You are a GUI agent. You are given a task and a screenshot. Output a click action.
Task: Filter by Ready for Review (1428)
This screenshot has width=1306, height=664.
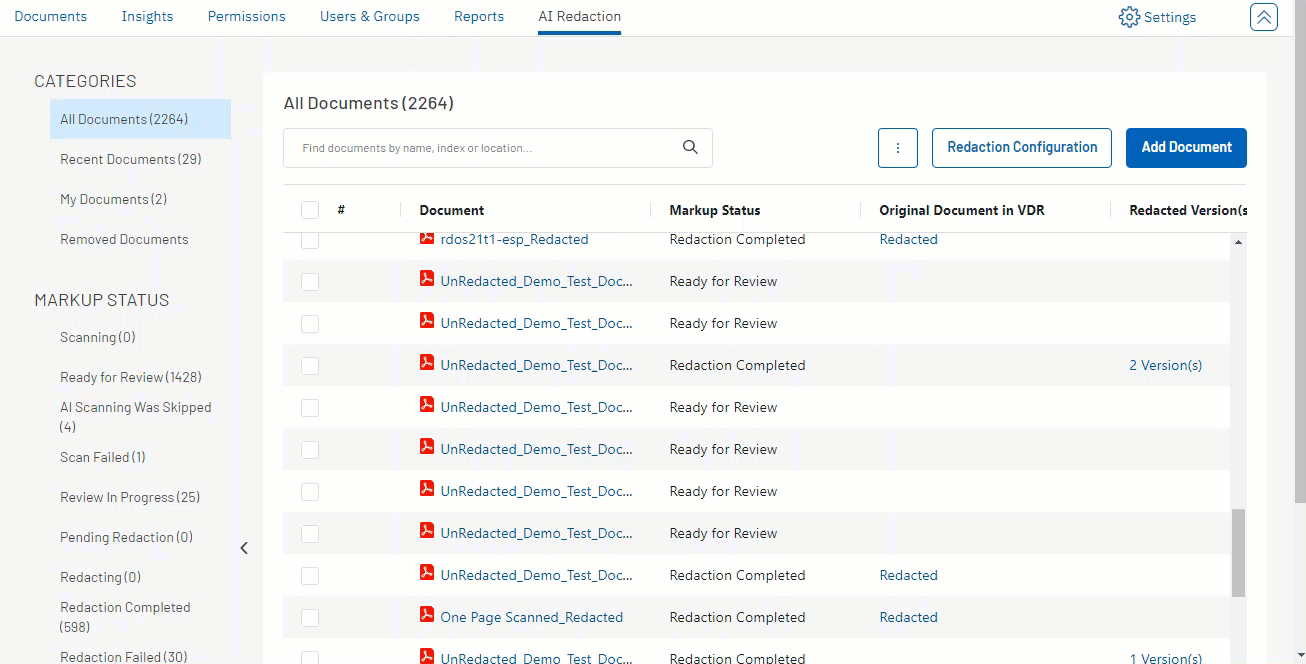tap(130, 377)
